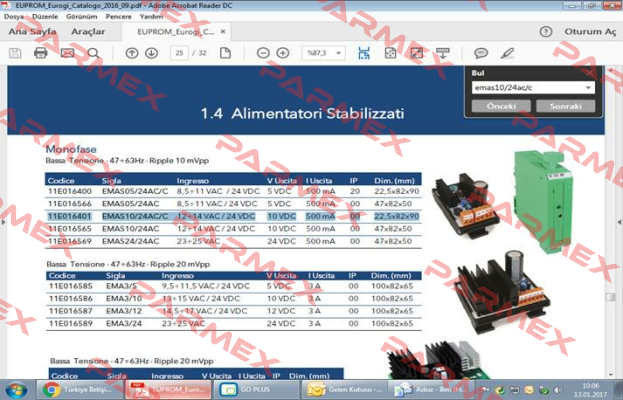This screenshot has height=400, width=623.
Task: Go to previous page arrow
Action: pos(132,53)
